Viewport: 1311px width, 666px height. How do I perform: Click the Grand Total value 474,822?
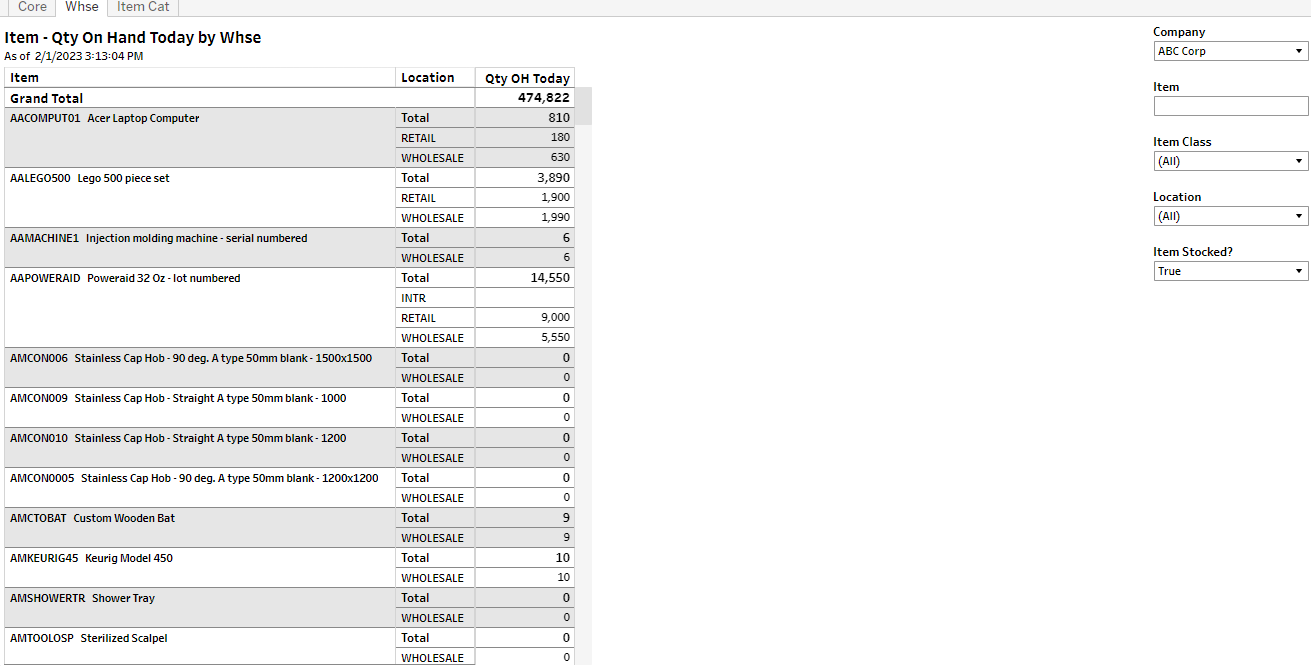click(x=543, y=98)
